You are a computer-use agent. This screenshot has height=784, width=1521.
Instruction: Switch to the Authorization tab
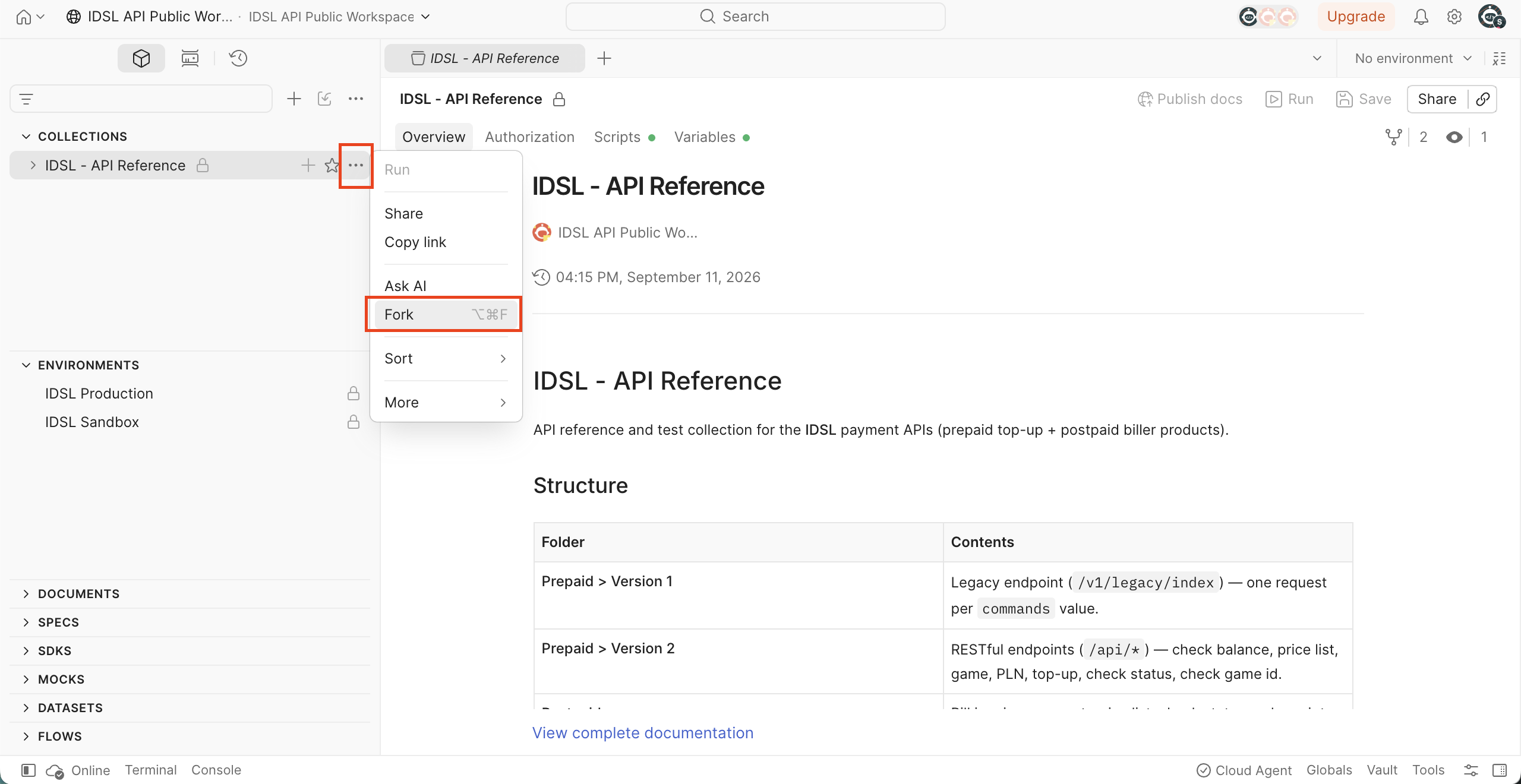point(529,137)
